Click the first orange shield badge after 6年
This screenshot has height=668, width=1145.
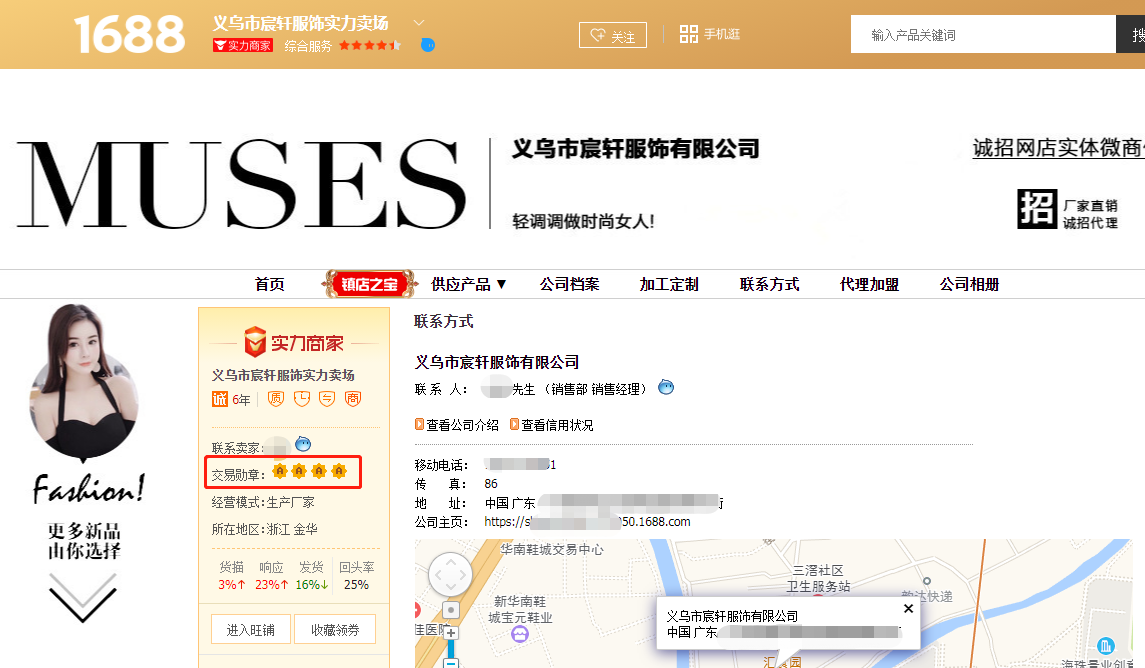(x=276, y=399)
